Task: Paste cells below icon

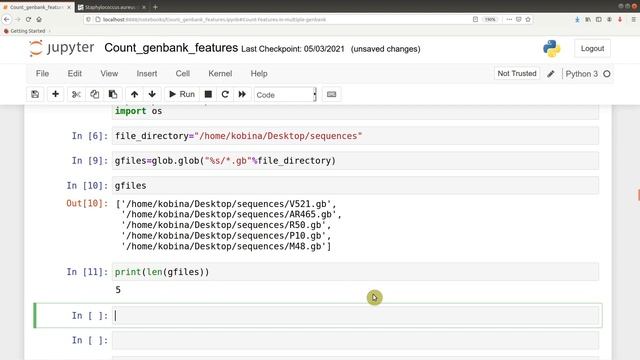Action: point(113,94)
